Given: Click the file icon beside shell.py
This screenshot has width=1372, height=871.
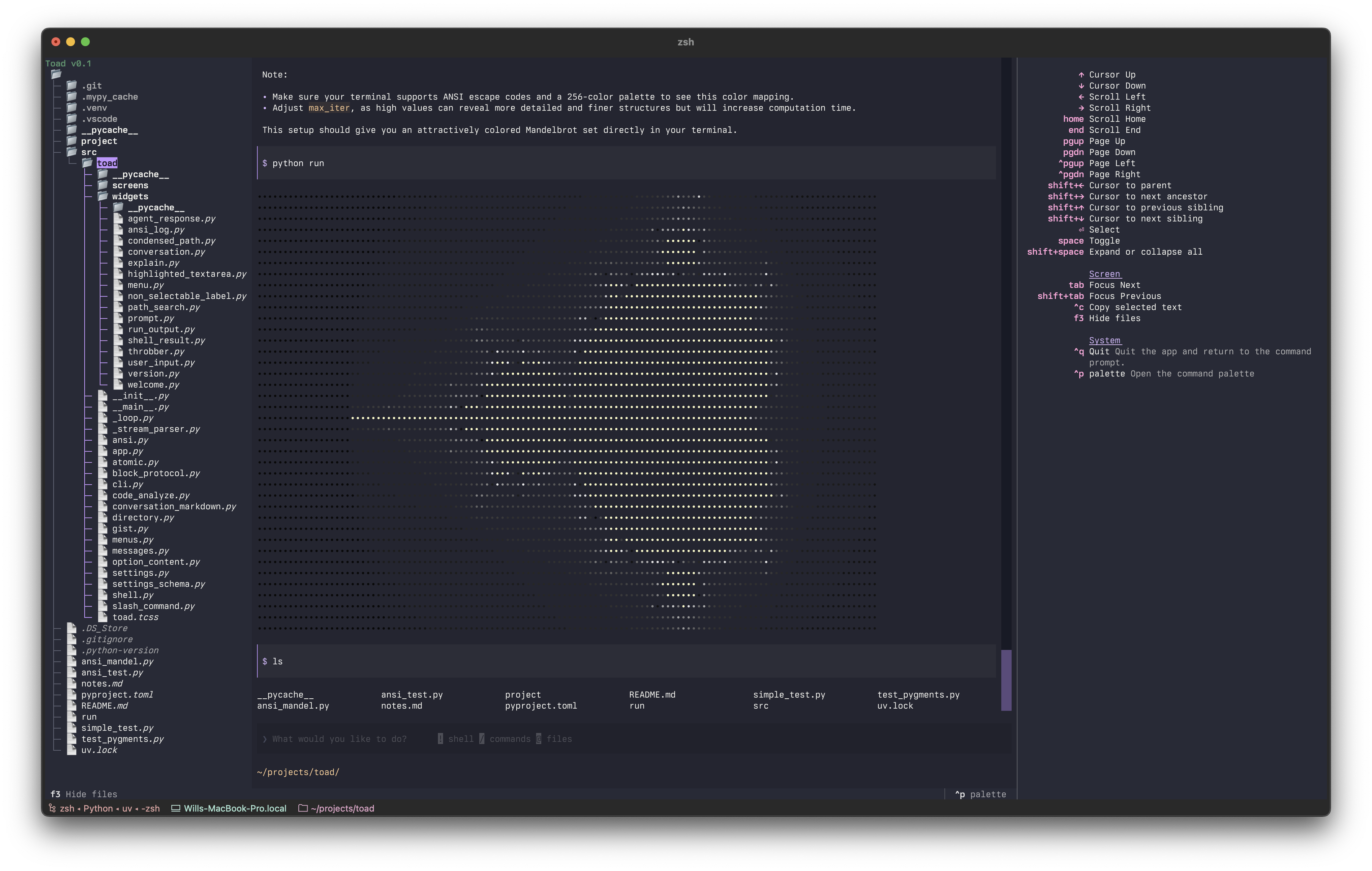Looking at the screenshot, I should [103, 595].
